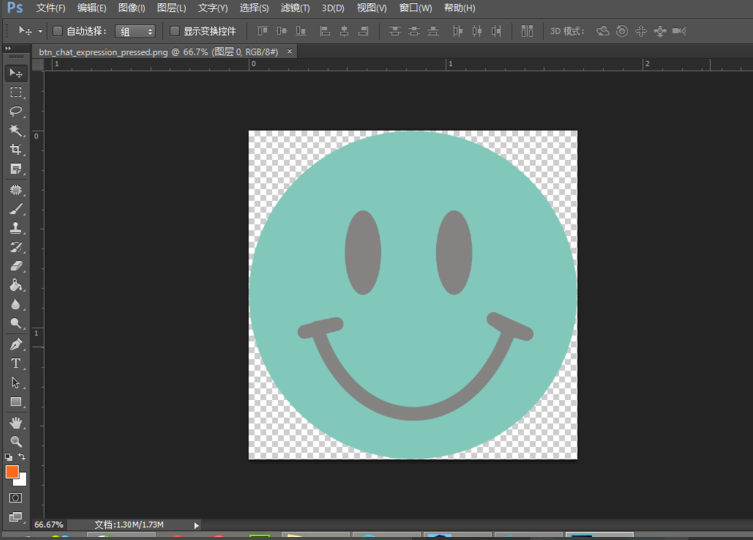Check the 显示变换控件 checkbox
This screenshot has width=753, height=540.
click(175, 31)
